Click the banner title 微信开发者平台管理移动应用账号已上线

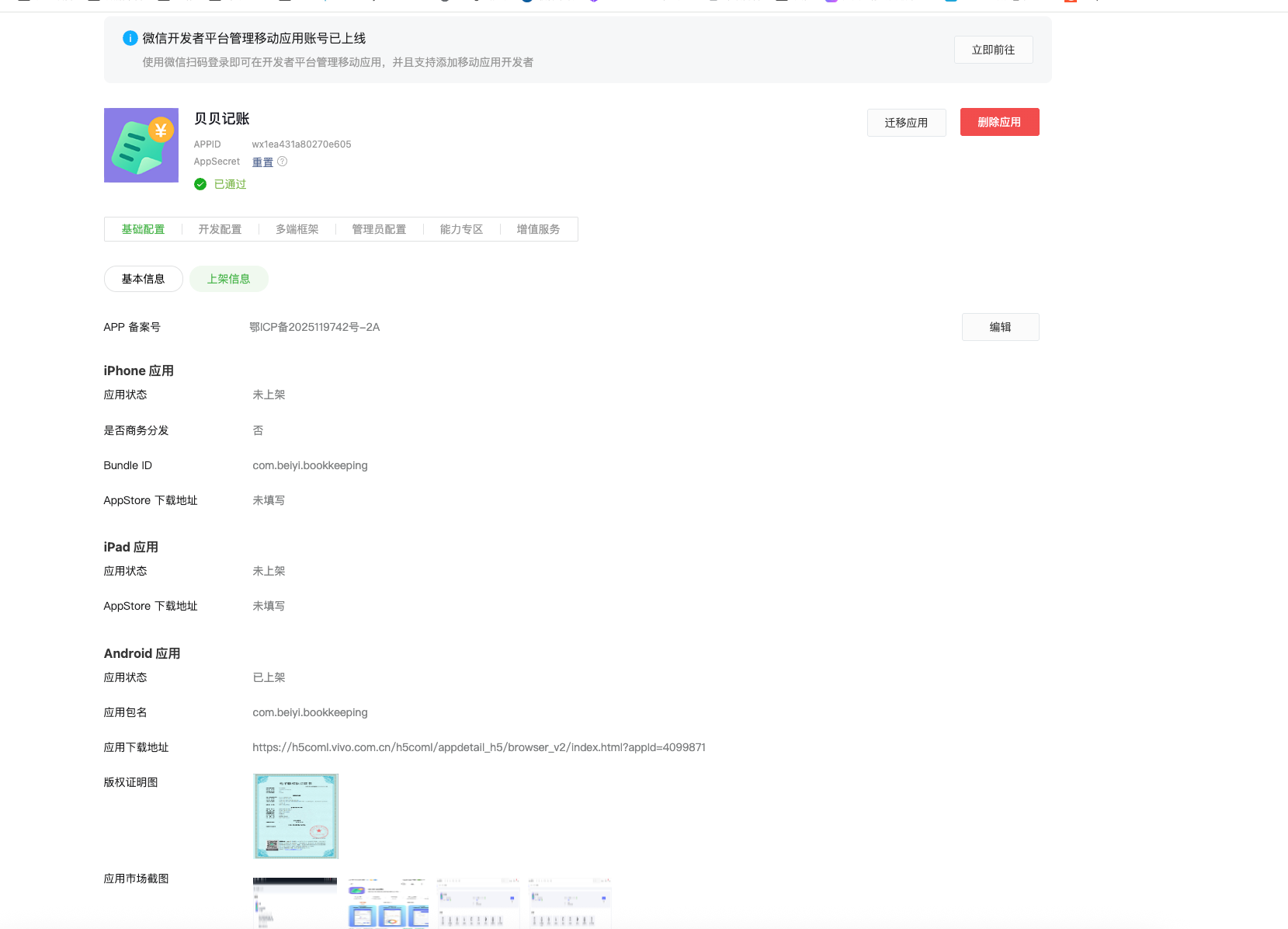click(254, 38)
